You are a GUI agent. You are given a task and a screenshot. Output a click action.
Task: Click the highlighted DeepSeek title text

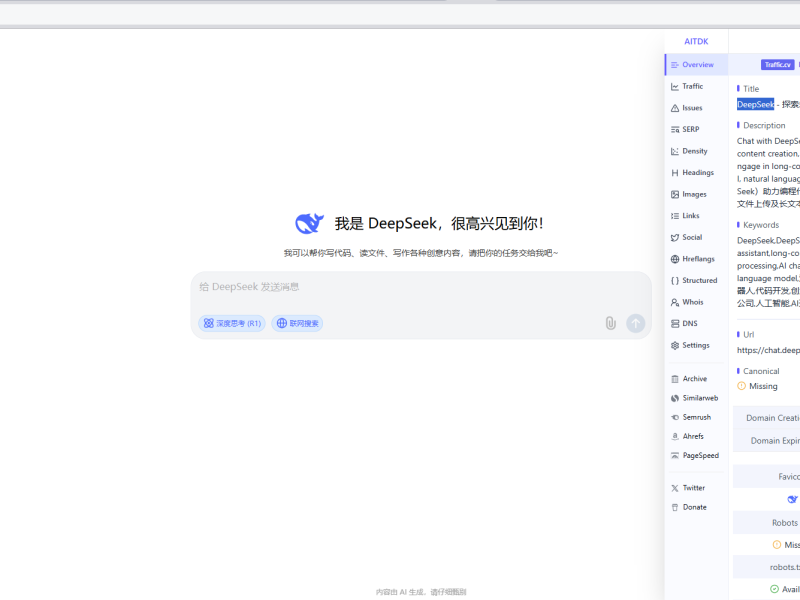(756, 105)
